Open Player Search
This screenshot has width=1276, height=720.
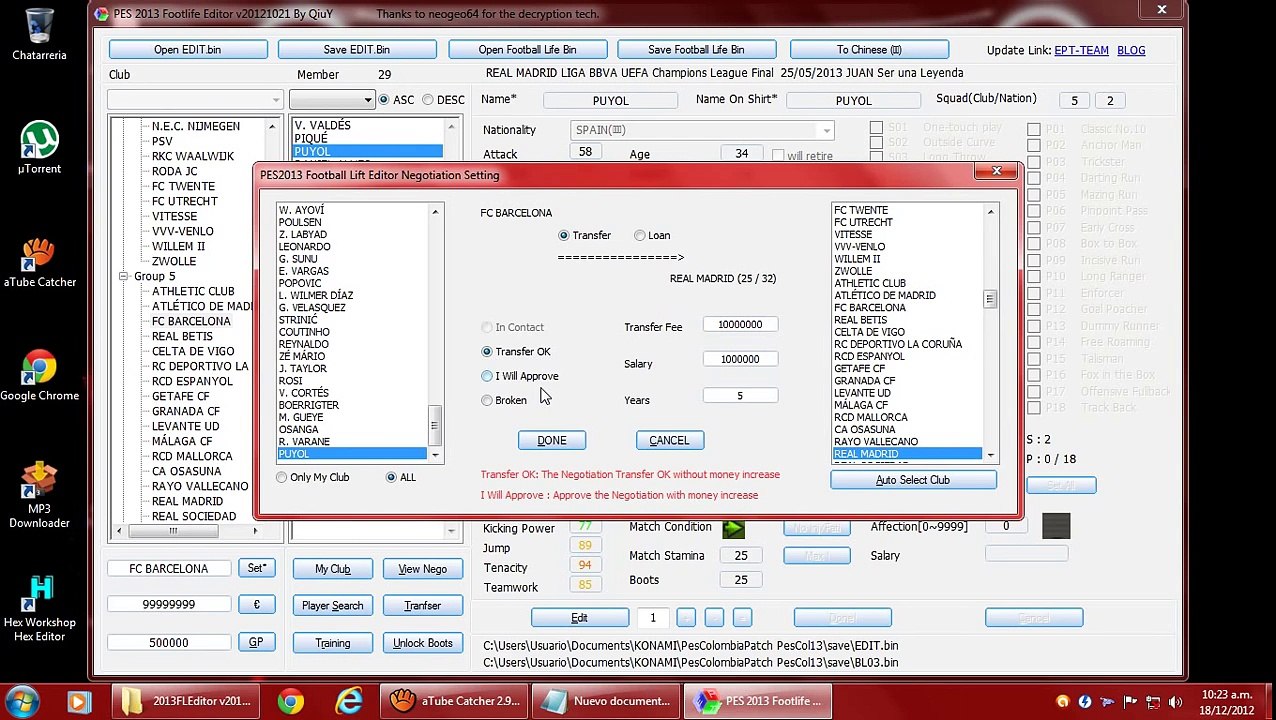click(333, 606)
